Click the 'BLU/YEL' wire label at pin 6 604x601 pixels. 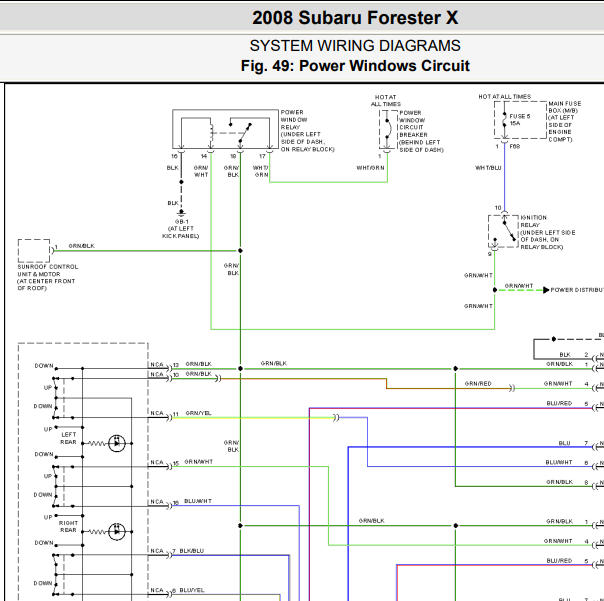pos(192,590)
